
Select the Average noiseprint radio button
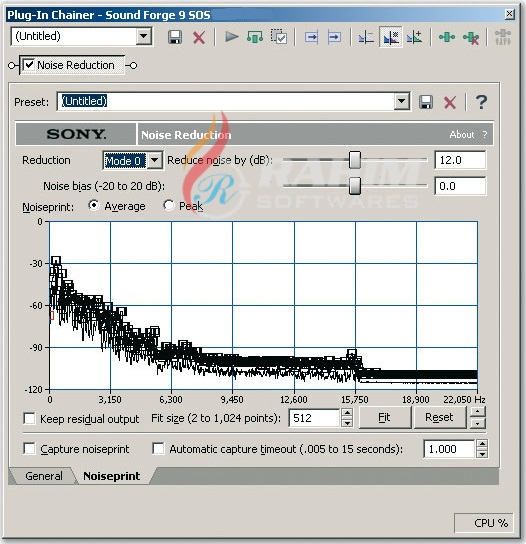coord(94,205)
